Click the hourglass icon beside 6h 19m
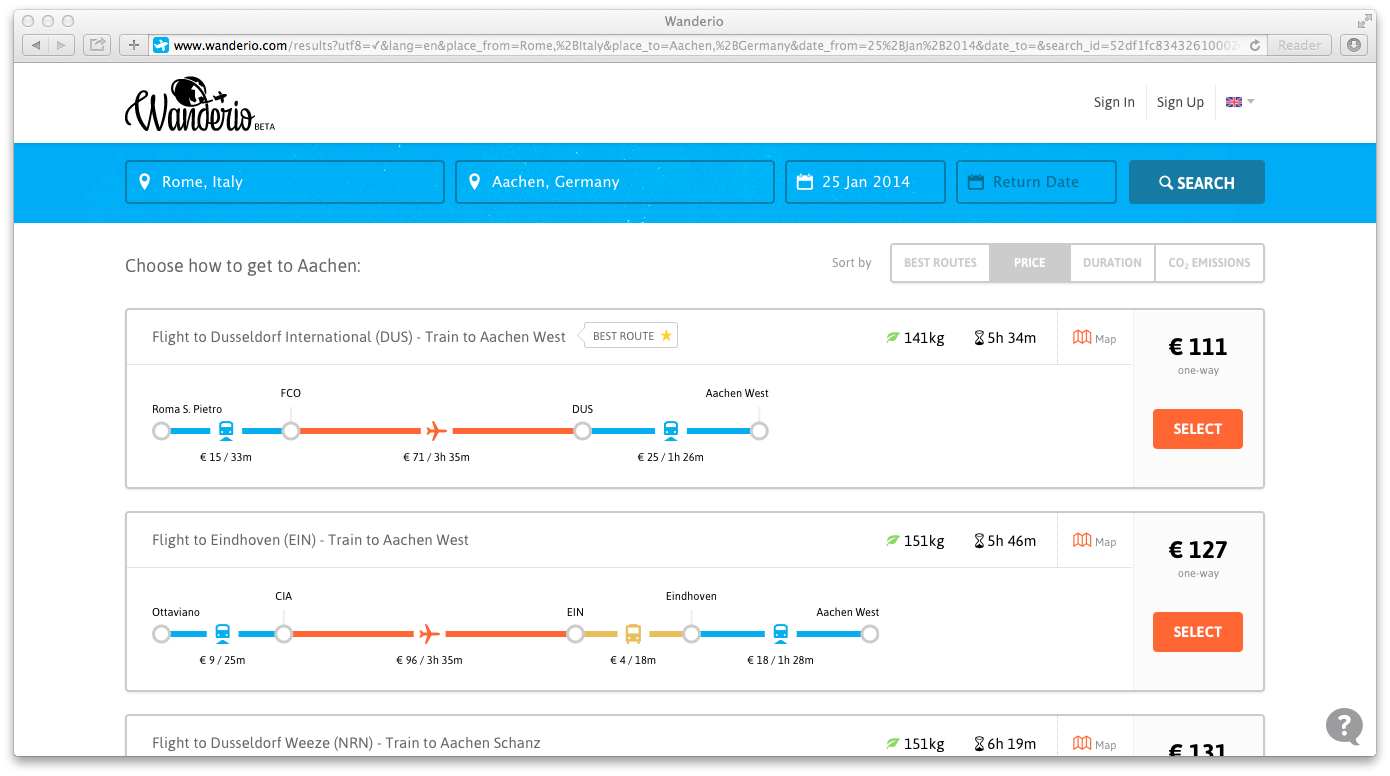This screenshot has height=776, width=1390. point(979,744)
